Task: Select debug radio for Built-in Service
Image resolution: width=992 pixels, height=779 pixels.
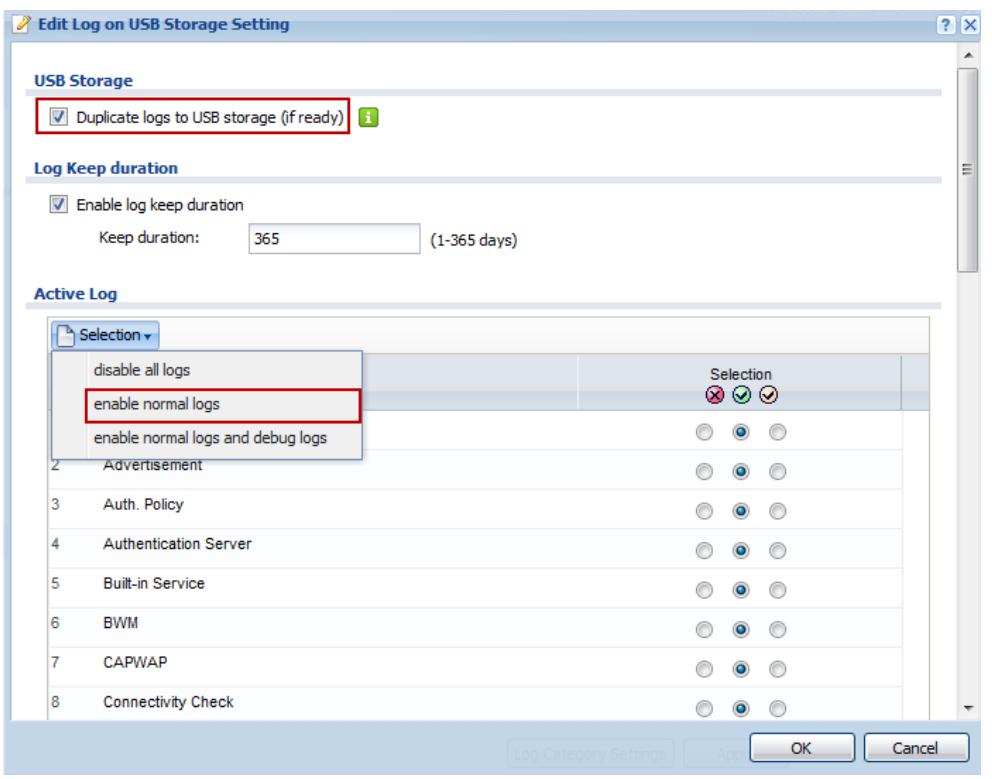Action: (778, 590)
